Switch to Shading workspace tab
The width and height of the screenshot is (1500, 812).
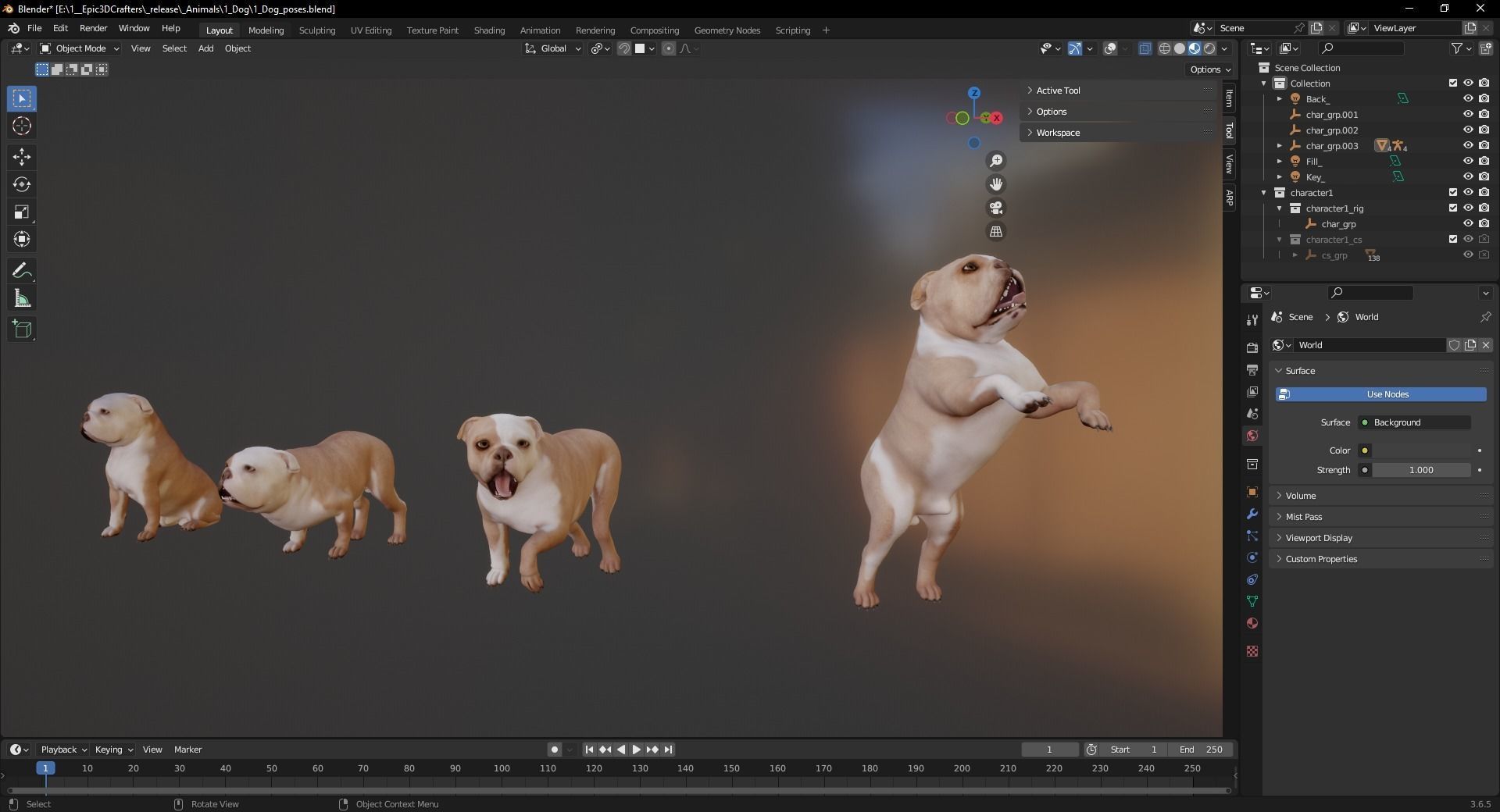click(489, 30)
